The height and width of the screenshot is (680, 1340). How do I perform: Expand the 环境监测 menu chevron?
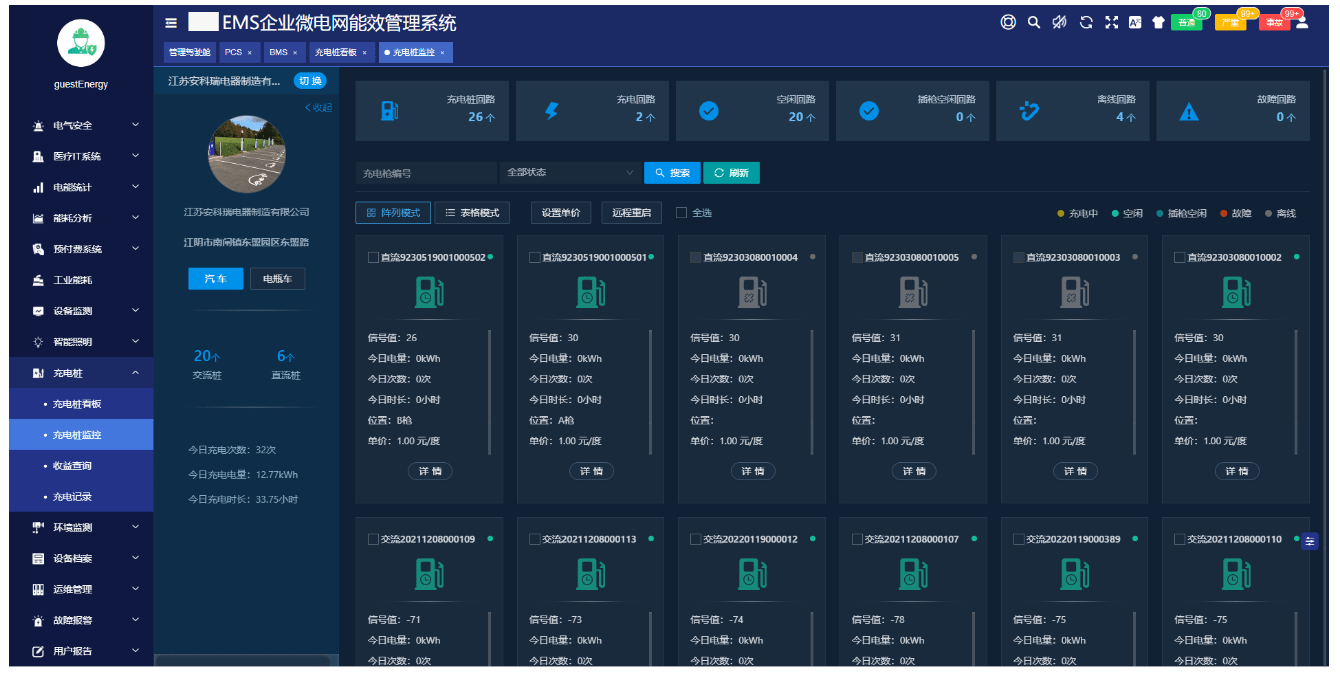(136, 527)
